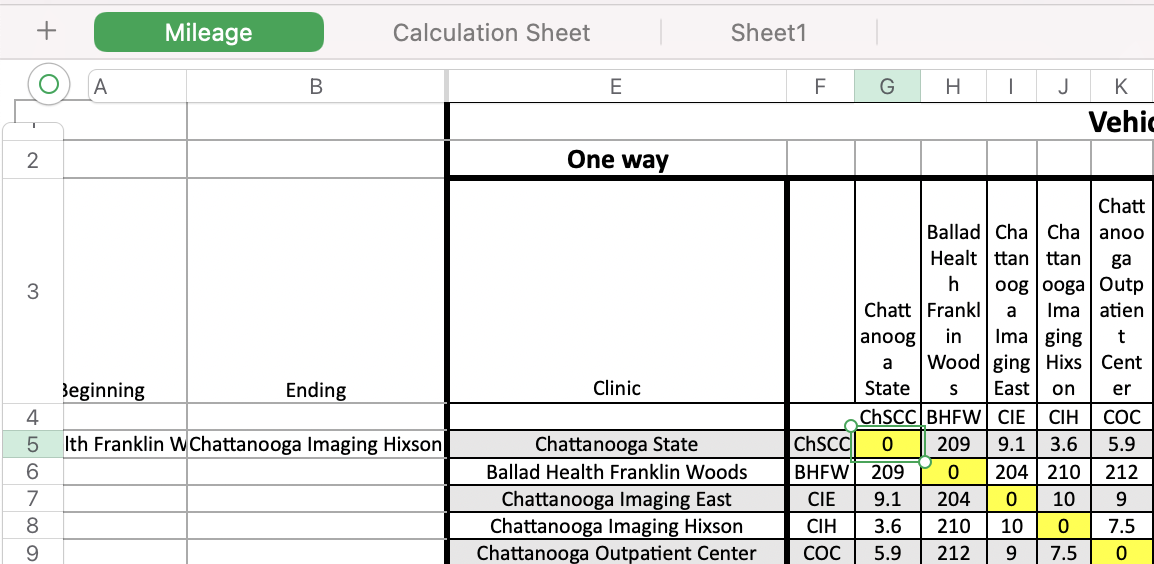Select the "Clinic" header cell

pos(617,388)
